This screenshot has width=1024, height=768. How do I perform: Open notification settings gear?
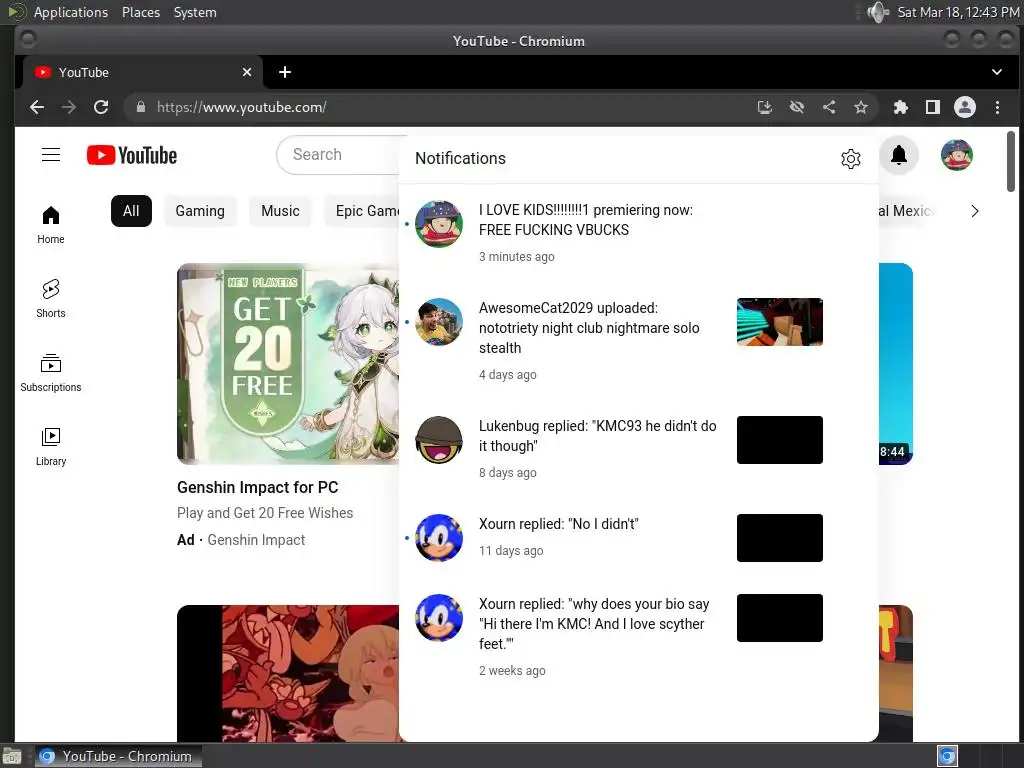(850, 159)
